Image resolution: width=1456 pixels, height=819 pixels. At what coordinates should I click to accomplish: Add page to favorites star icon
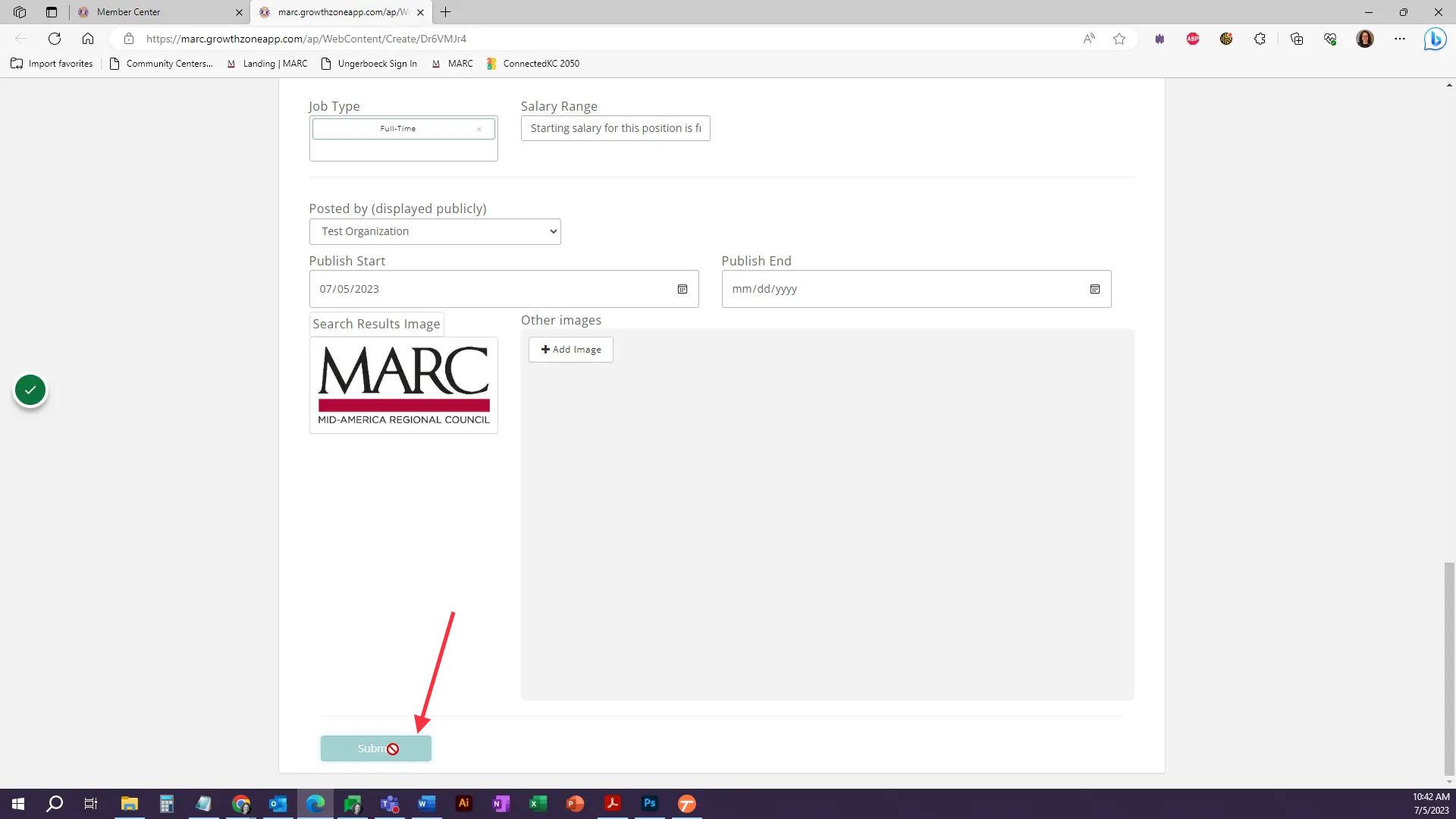coord(1119,39)
